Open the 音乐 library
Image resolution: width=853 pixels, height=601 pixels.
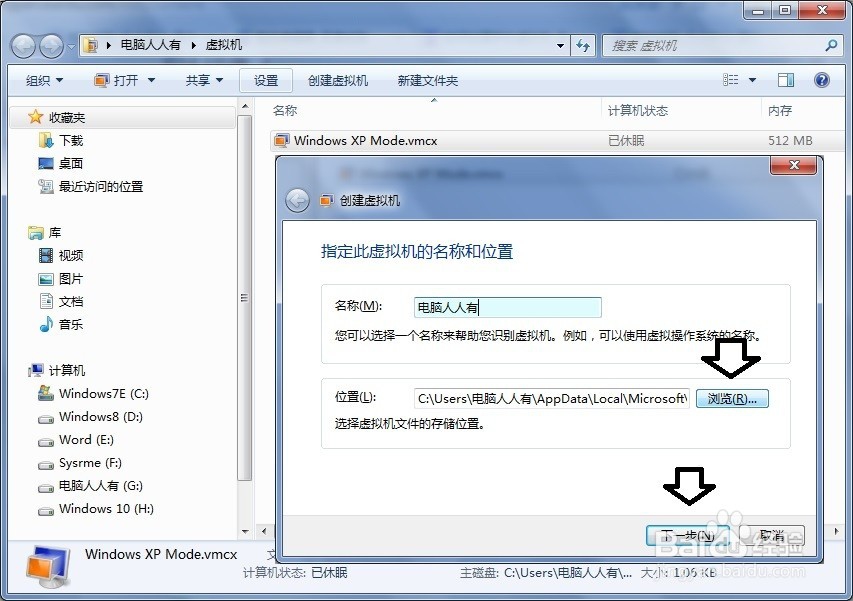point(71,325)
